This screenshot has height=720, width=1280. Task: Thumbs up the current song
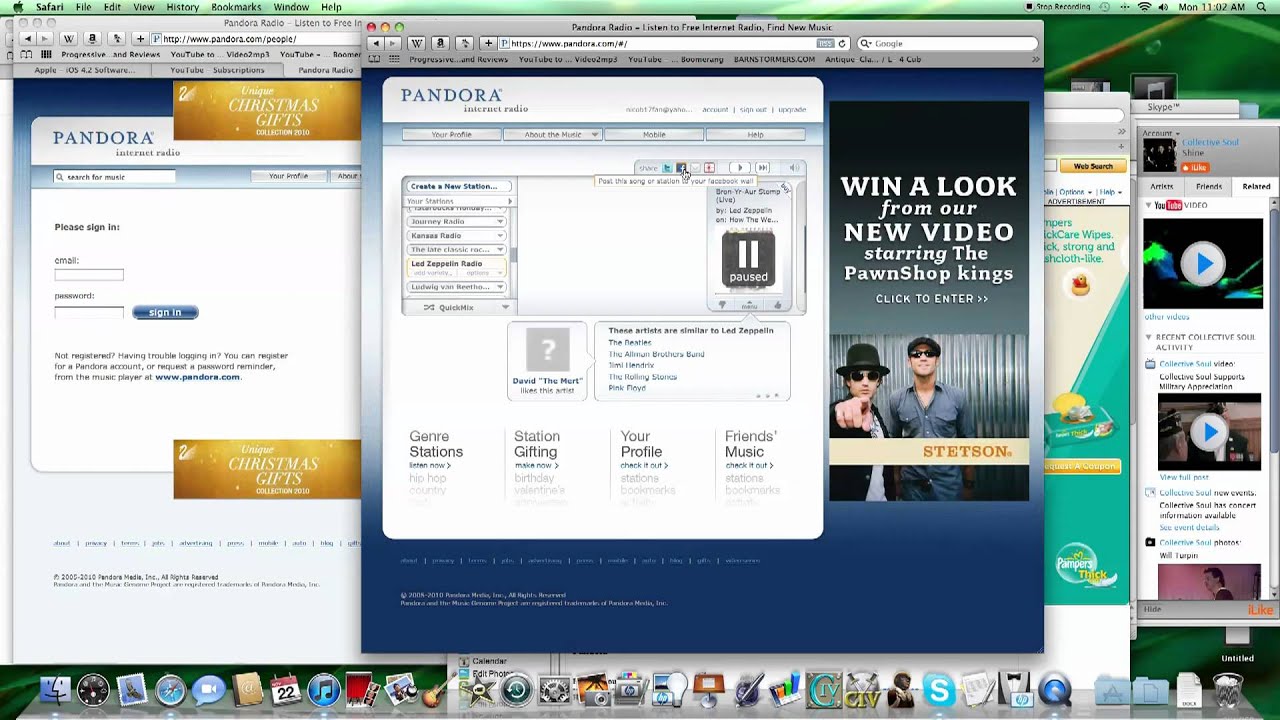pyautogui.click(x=777, y=305)
